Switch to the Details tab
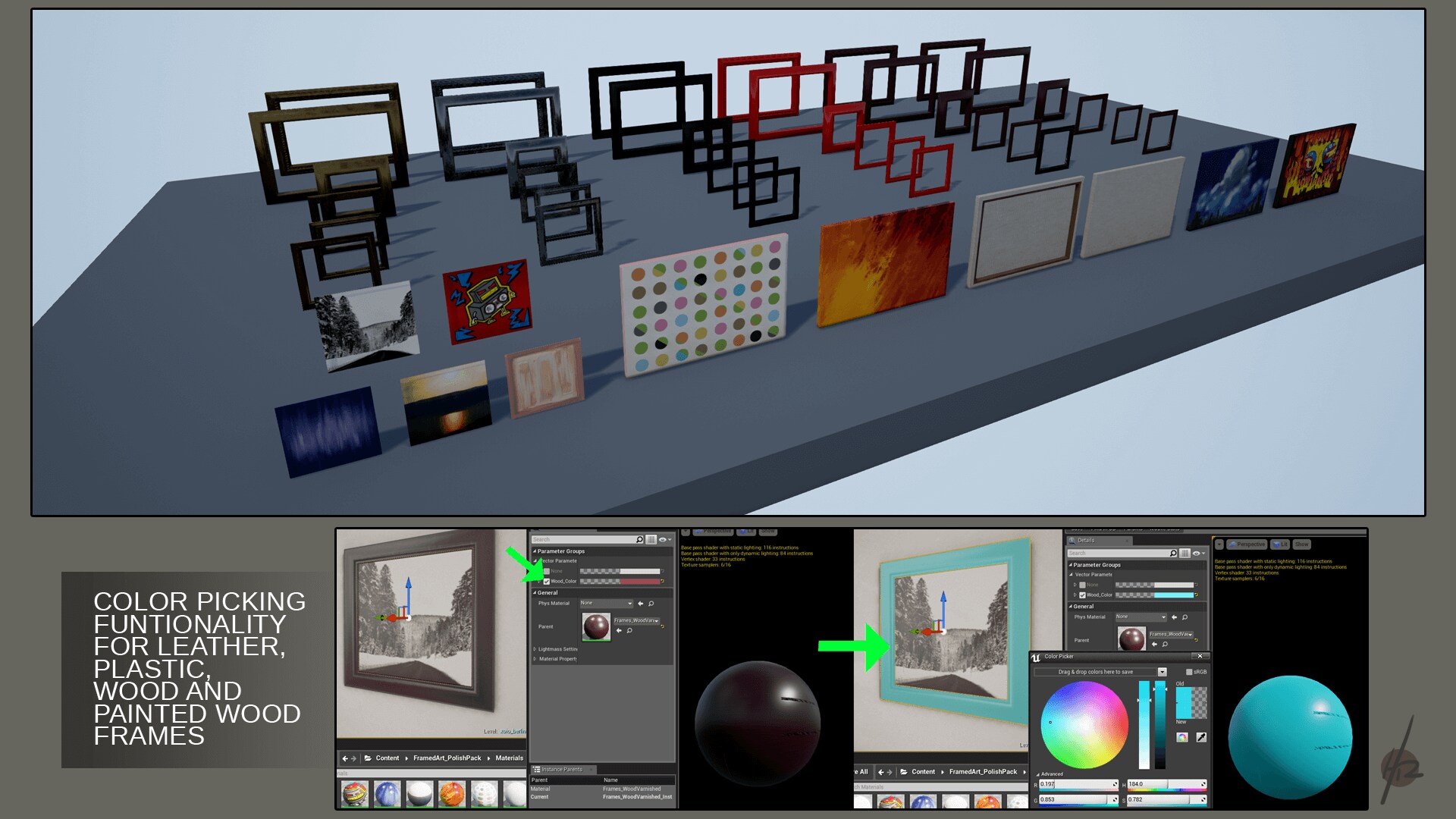This screenshot has width=1456, height=819. point(1085,540)
